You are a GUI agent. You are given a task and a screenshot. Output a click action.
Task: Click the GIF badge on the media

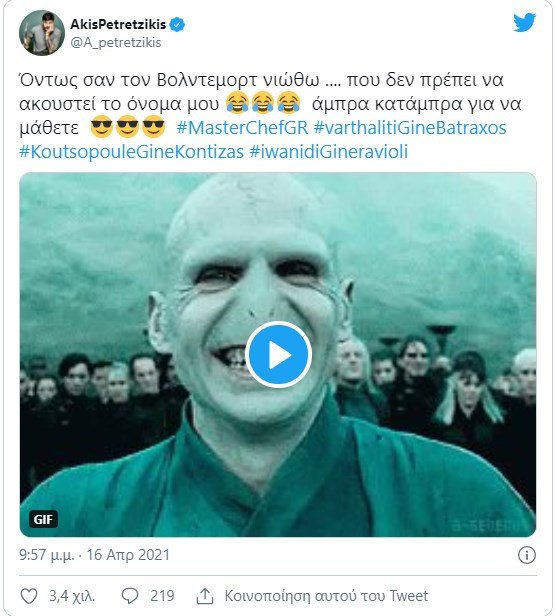[43, 519]
